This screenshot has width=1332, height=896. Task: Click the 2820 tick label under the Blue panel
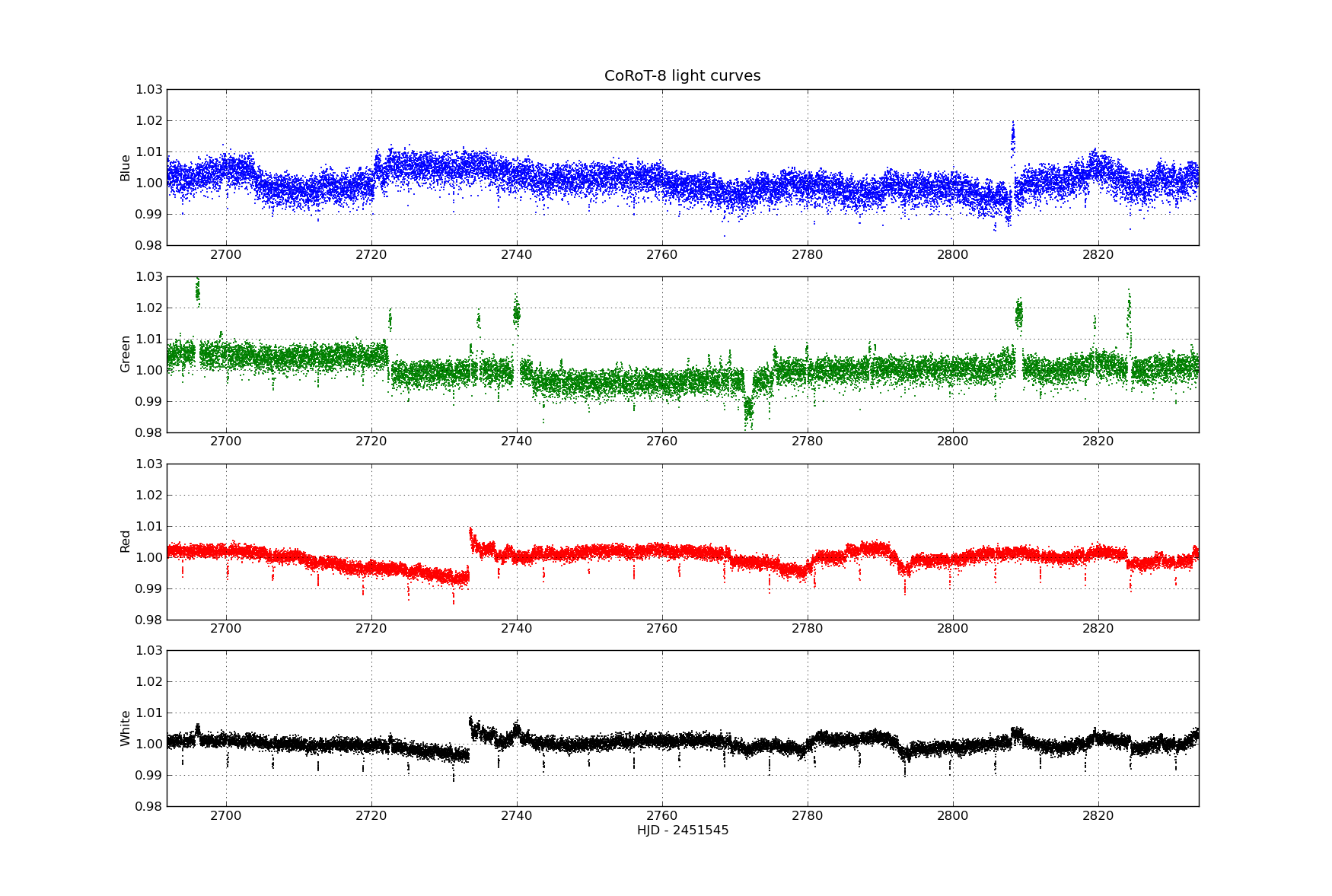(x=1098, y=255)
